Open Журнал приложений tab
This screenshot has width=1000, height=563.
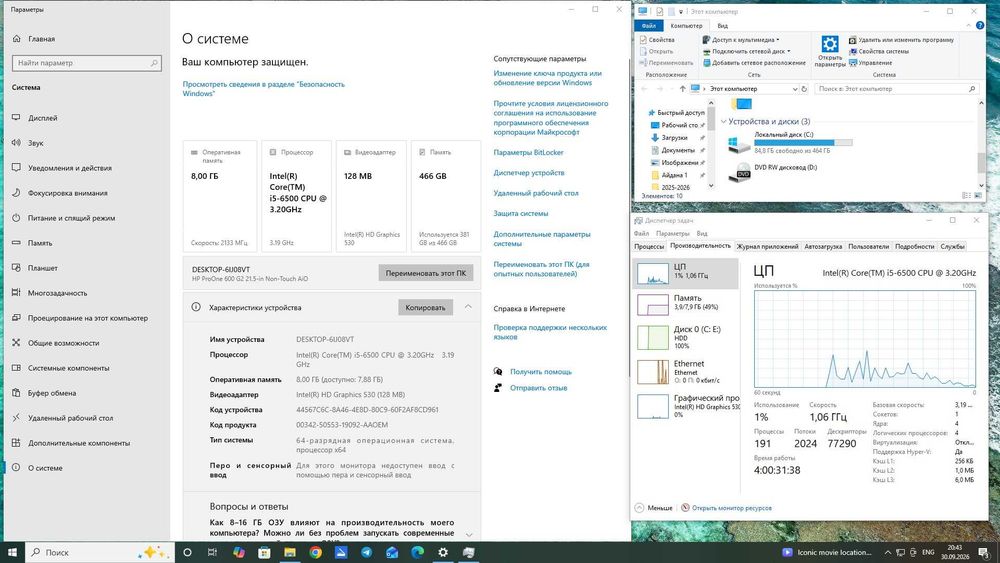coord(767,246)
